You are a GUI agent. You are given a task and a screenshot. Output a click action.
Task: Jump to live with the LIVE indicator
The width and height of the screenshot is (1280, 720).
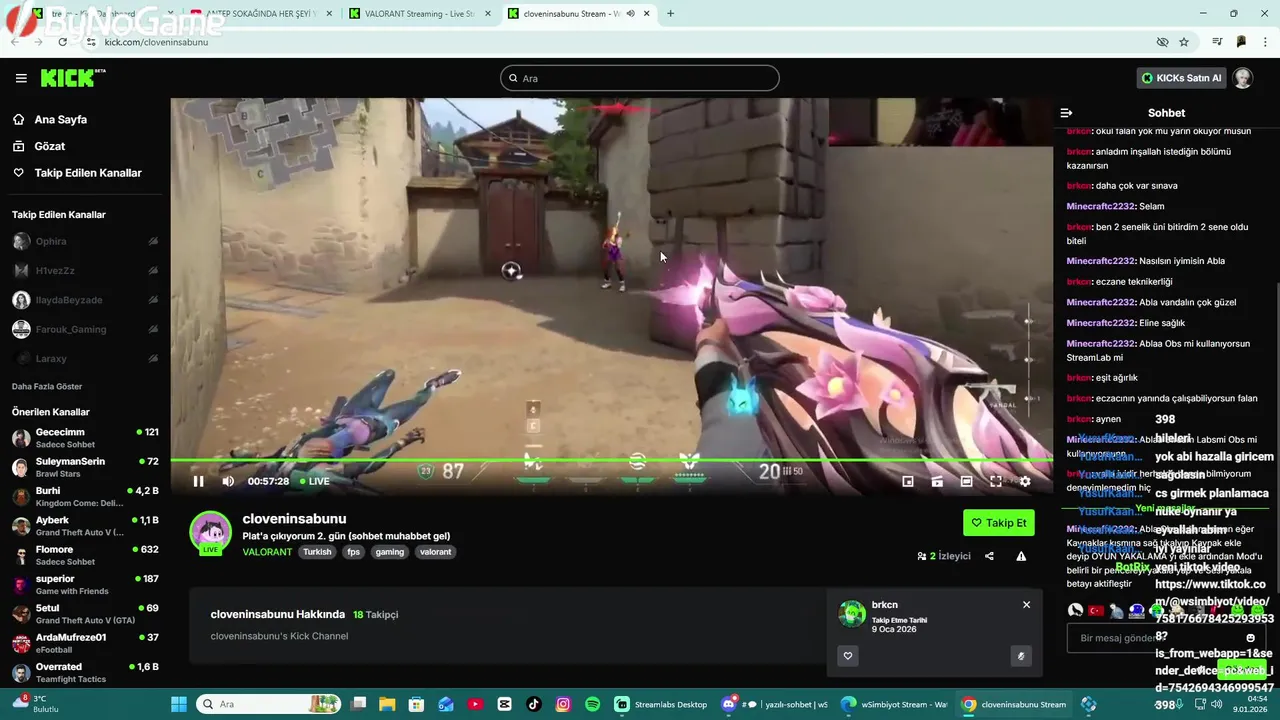(x=315, y=481)
